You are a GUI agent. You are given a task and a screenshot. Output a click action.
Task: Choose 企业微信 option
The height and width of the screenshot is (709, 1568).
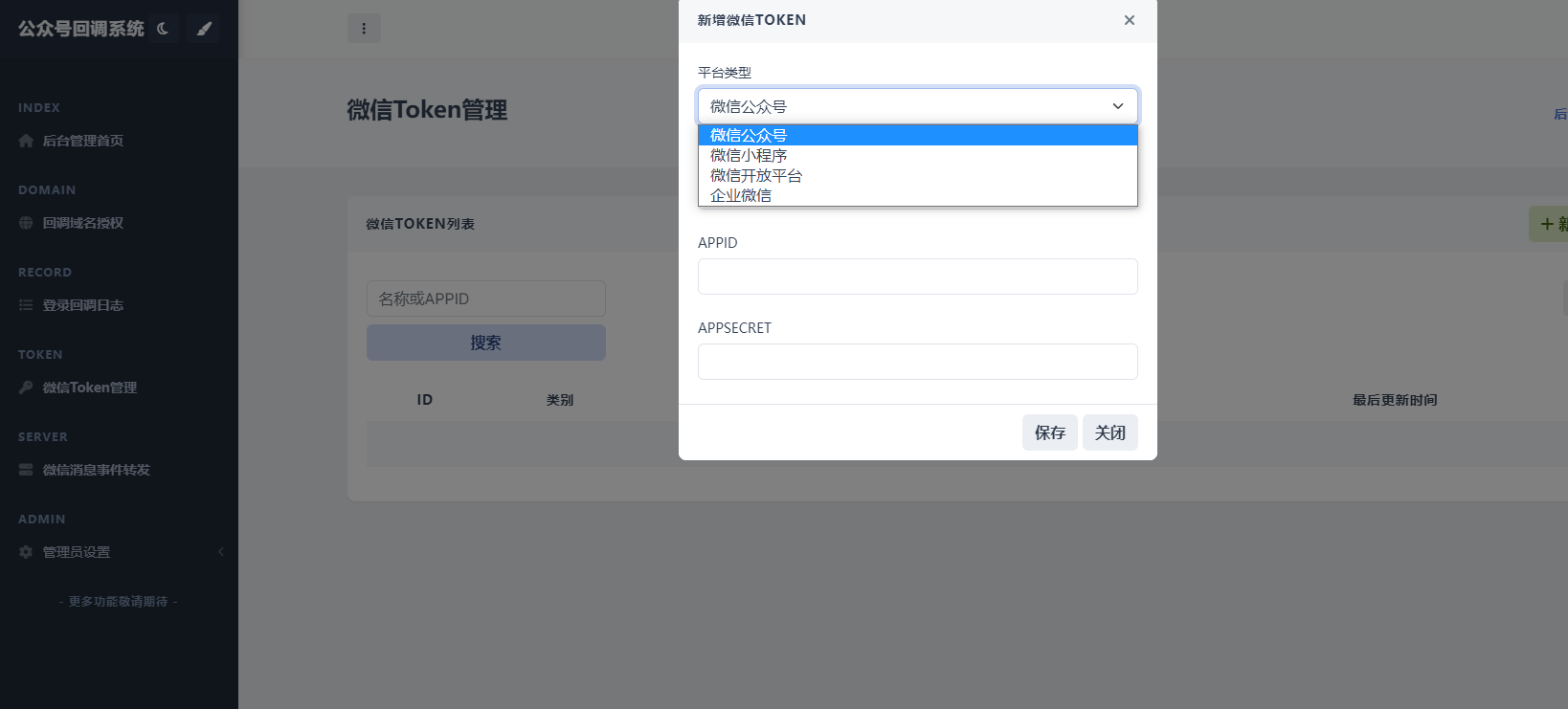(918, 195)
